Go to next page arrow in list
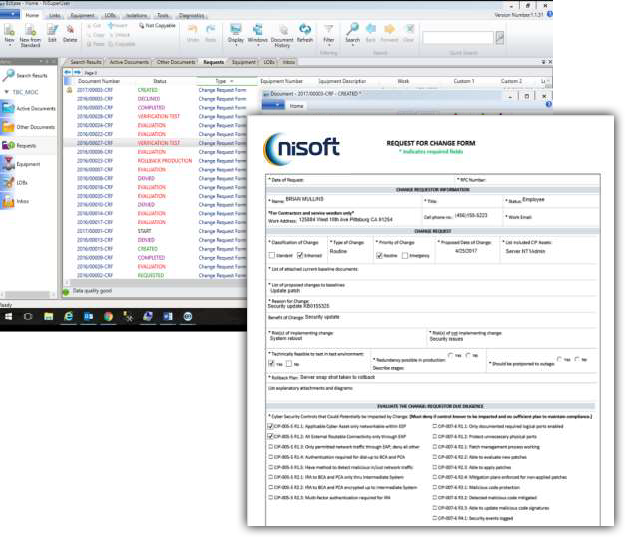The height and width of the screenshot is (553, 636). pyautogui.click(x=77, y=72)
